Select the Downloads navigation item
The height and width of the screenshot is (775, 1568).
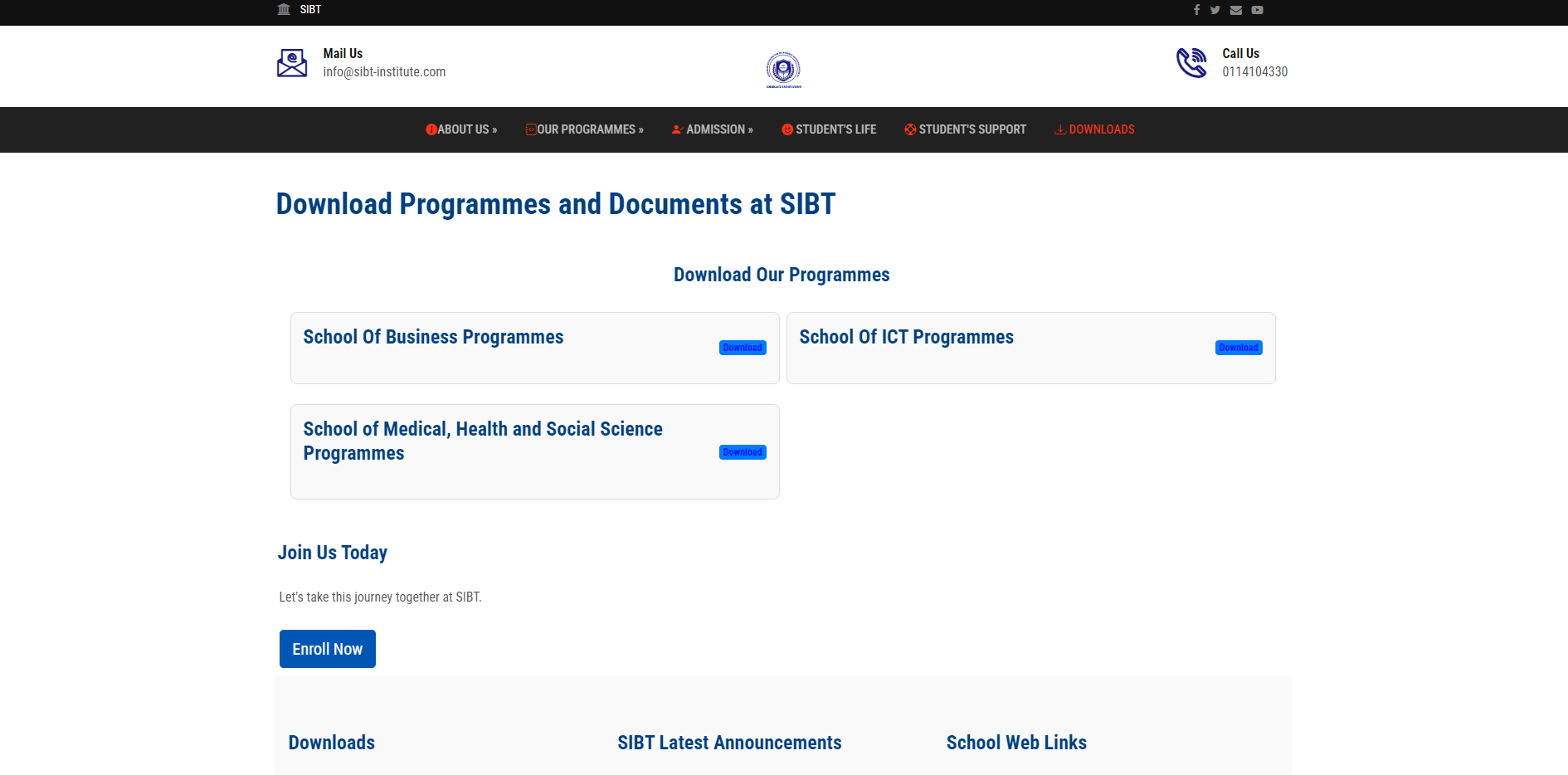(x=1094, y=129)
